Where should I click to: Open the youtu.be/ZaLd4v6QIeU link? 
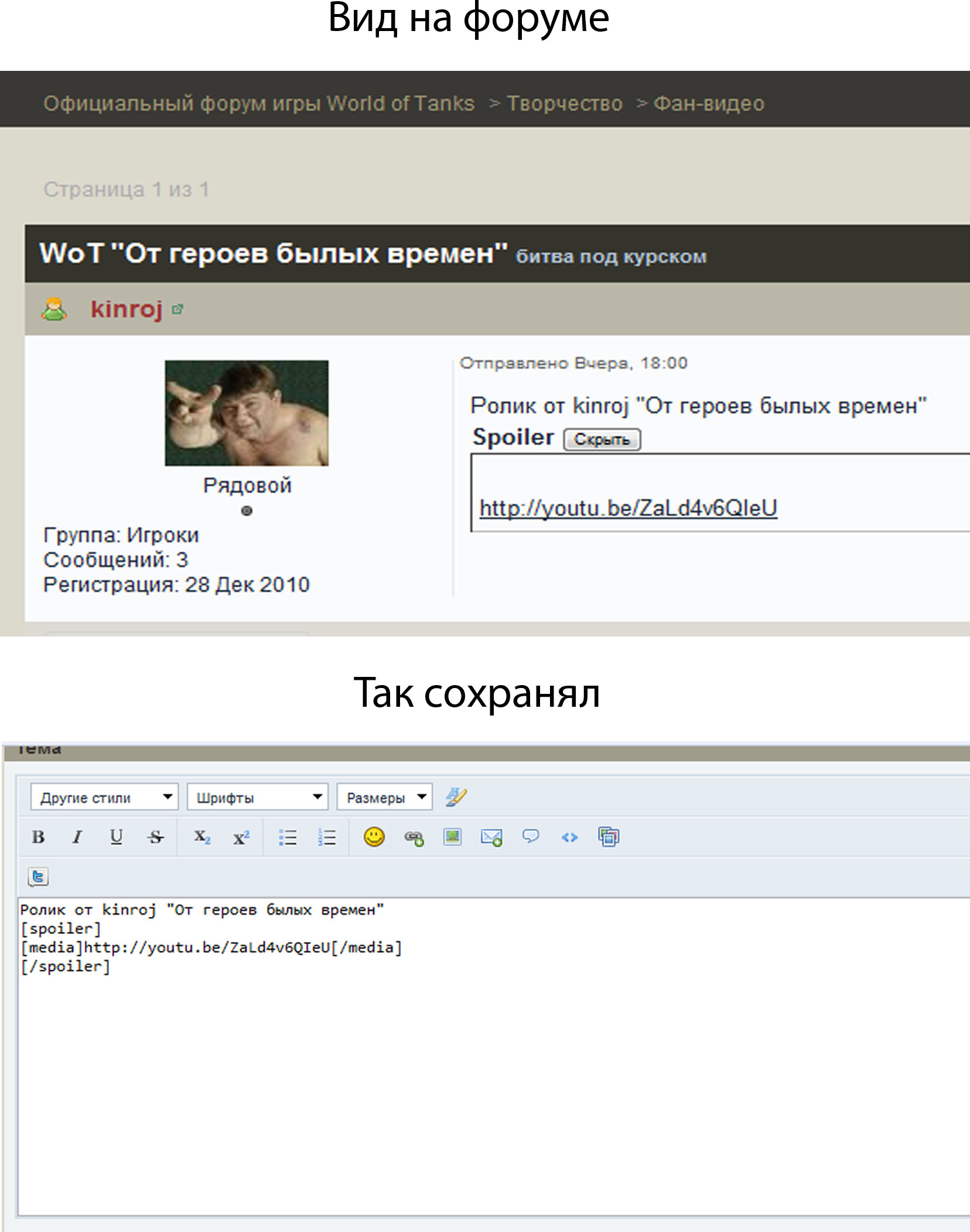[x=628, y=508]
